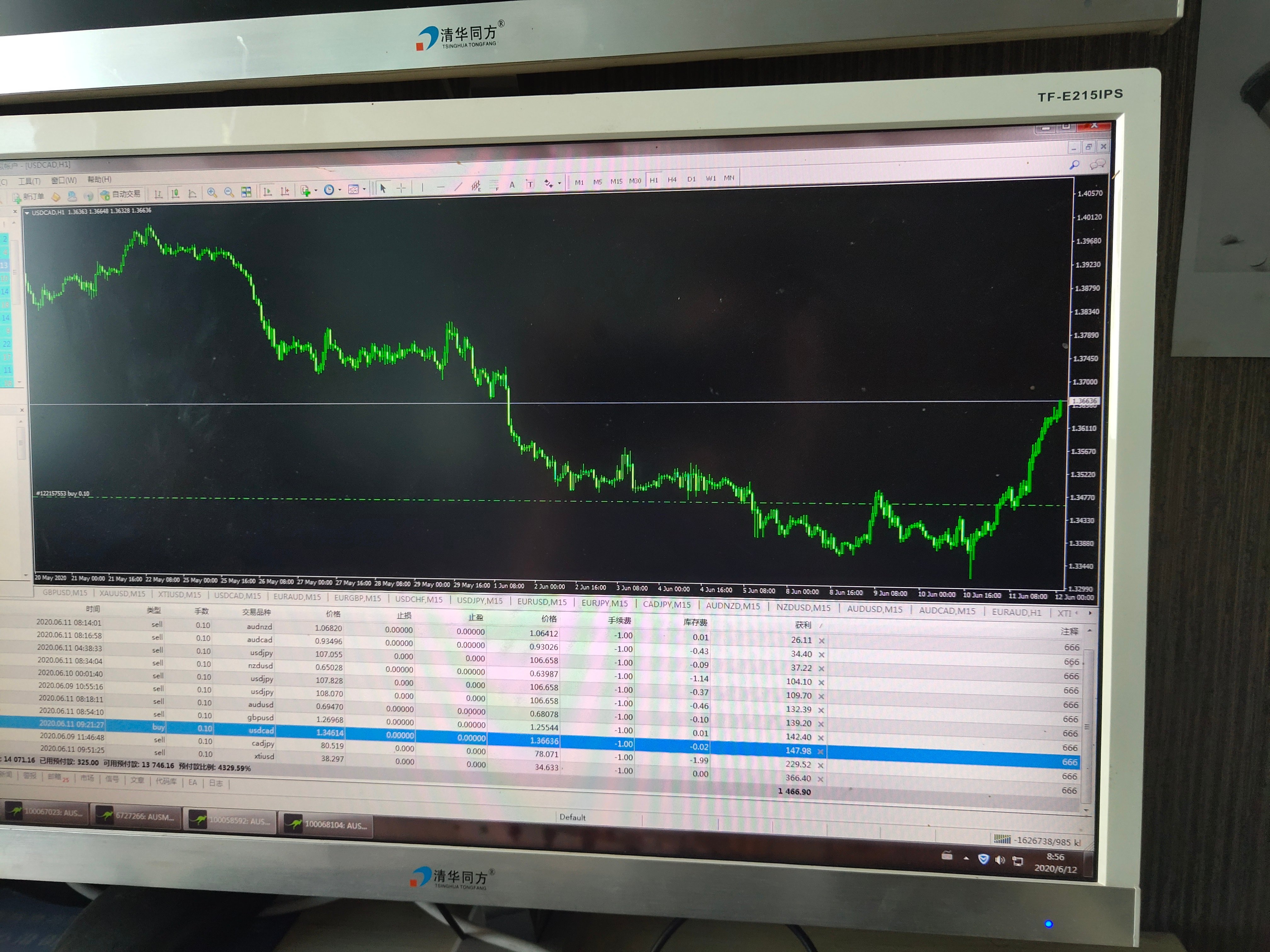The height and width of the screenshot is (952, 1270).
Task: Open the Help (帮助) menu
Action: tap(99, 180)
